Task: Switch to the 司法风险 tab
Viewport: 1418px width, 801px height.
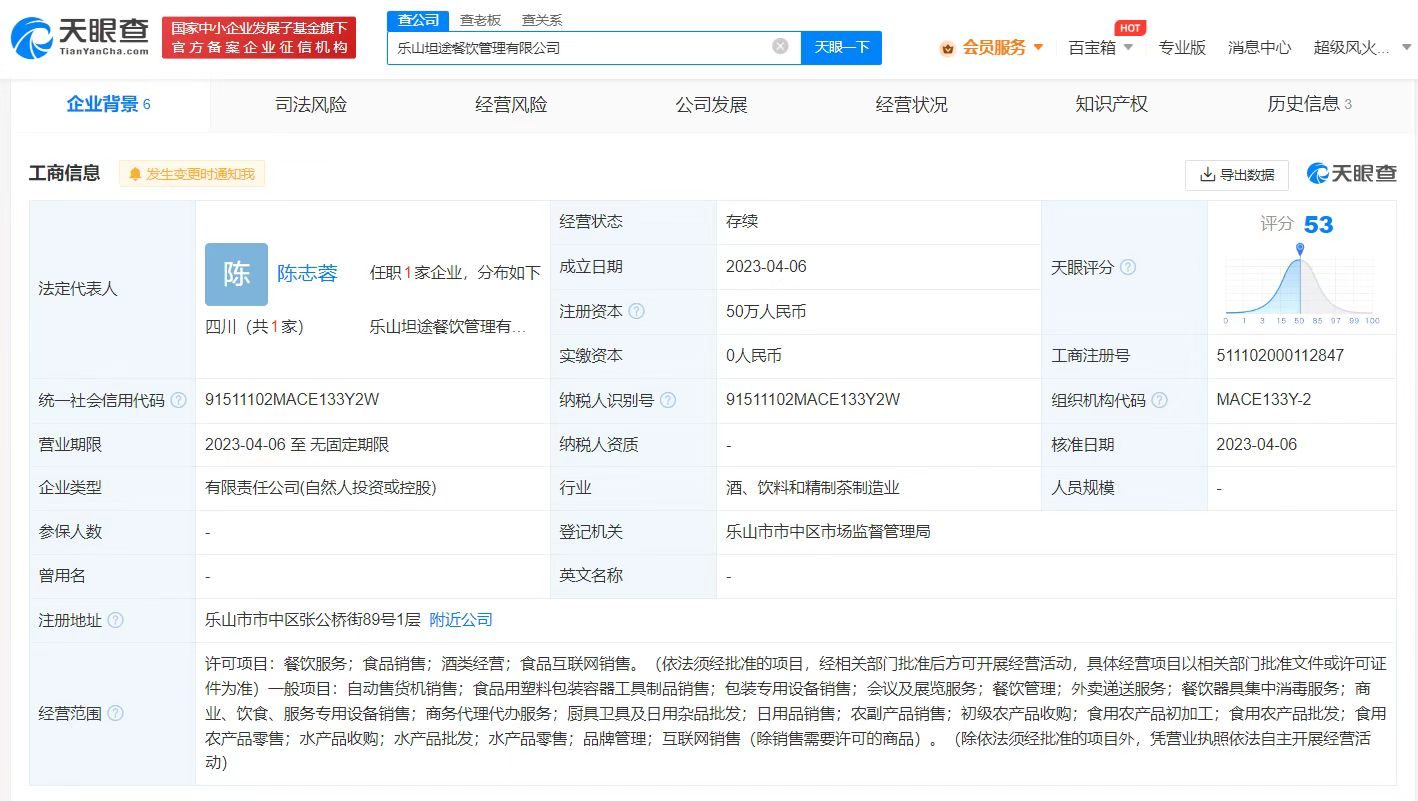Action: pos(310,104)
